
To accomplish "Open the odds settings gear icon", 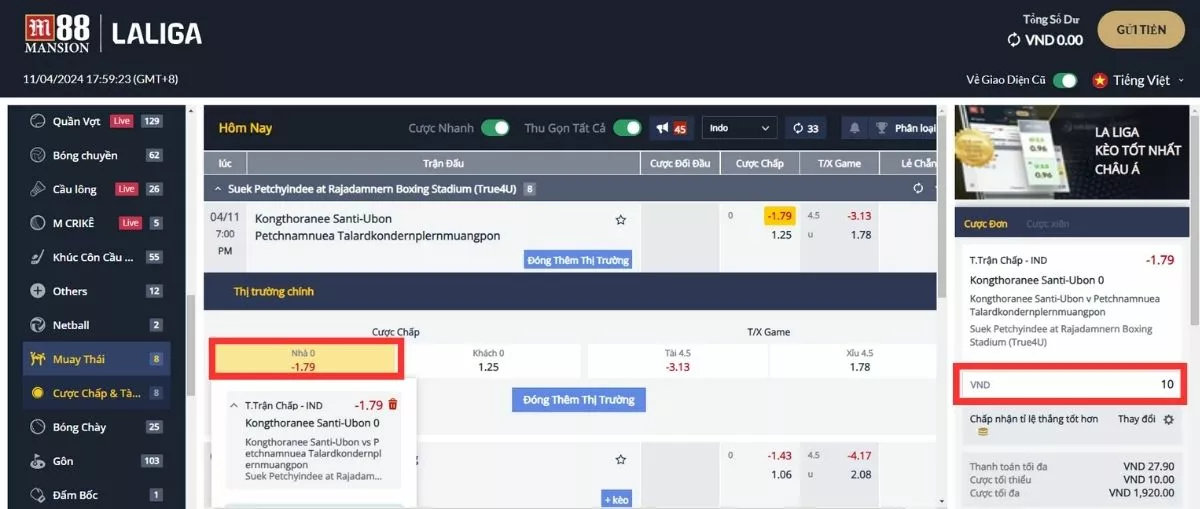I will tap(1168, 419).
